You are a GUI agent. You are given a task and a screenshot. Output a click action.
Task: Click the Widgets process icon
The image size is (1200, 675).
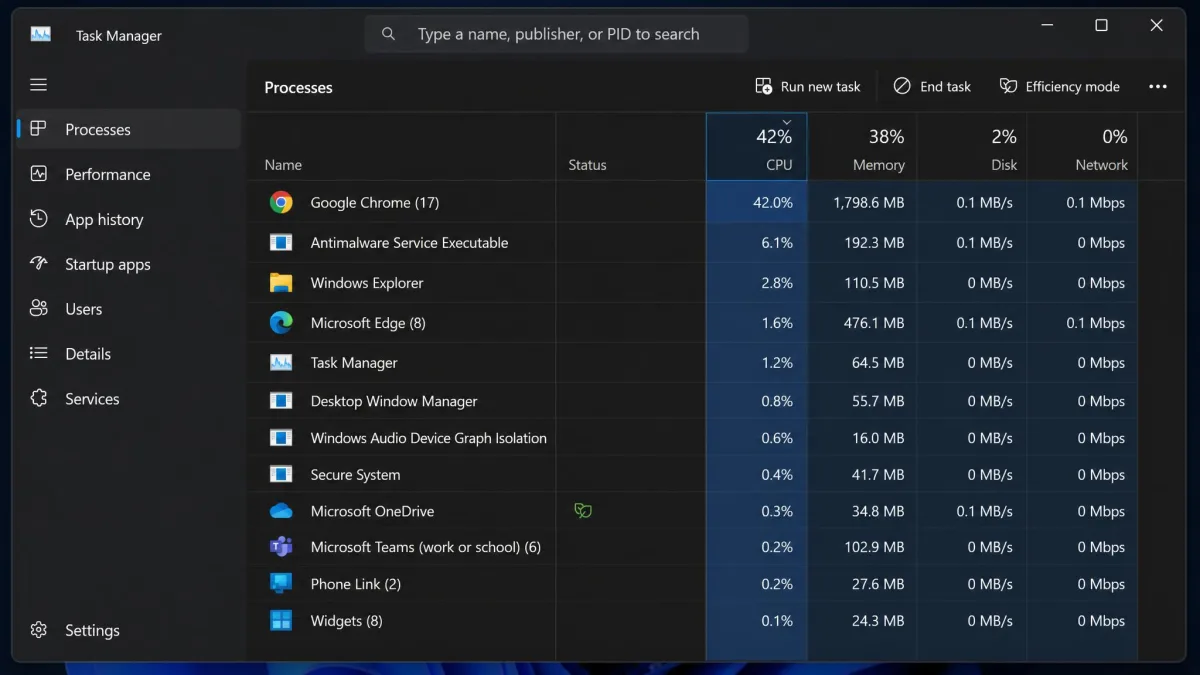point(281,621)
